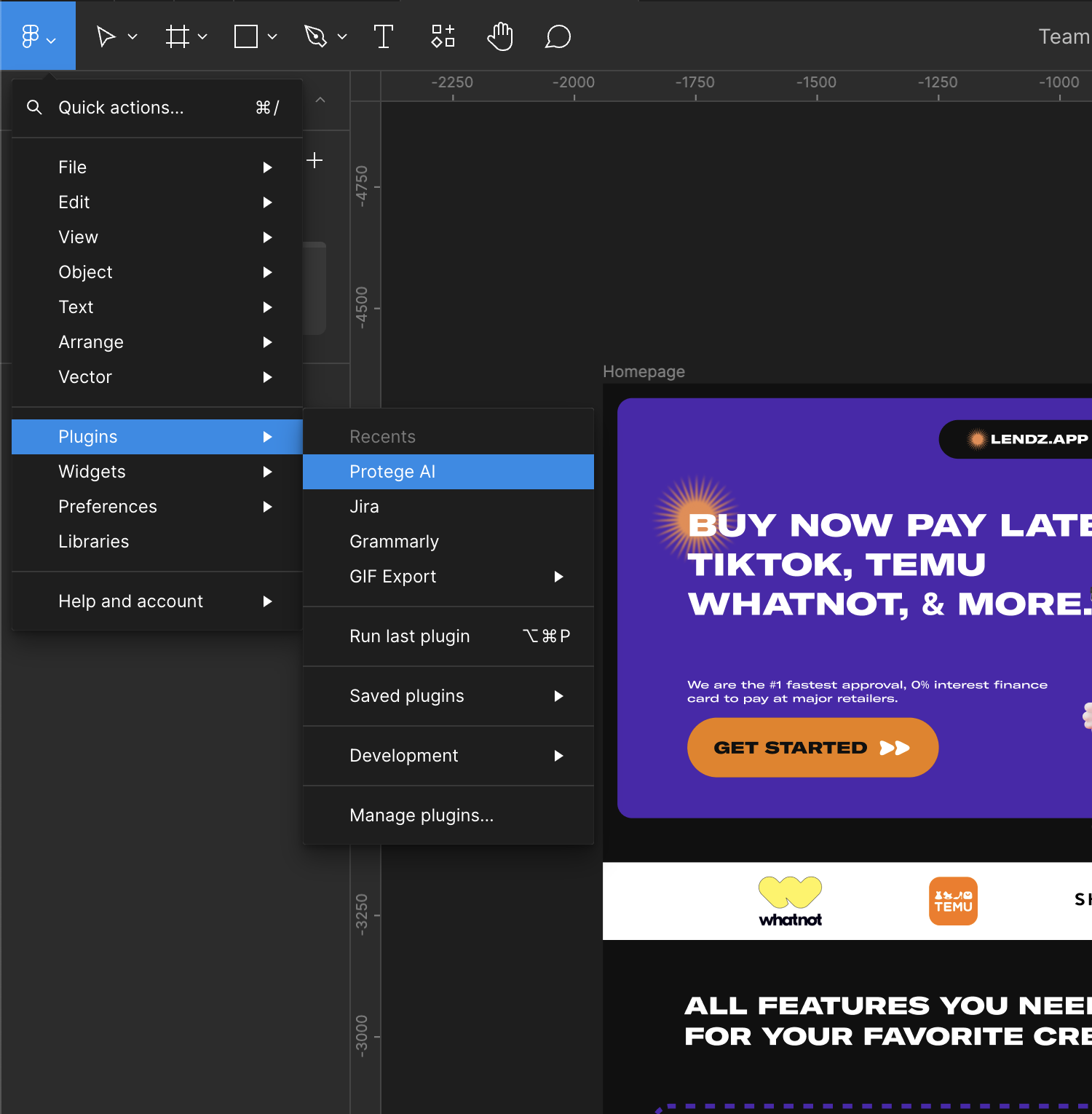Open the Resources components tool

(x=443, y=36)
